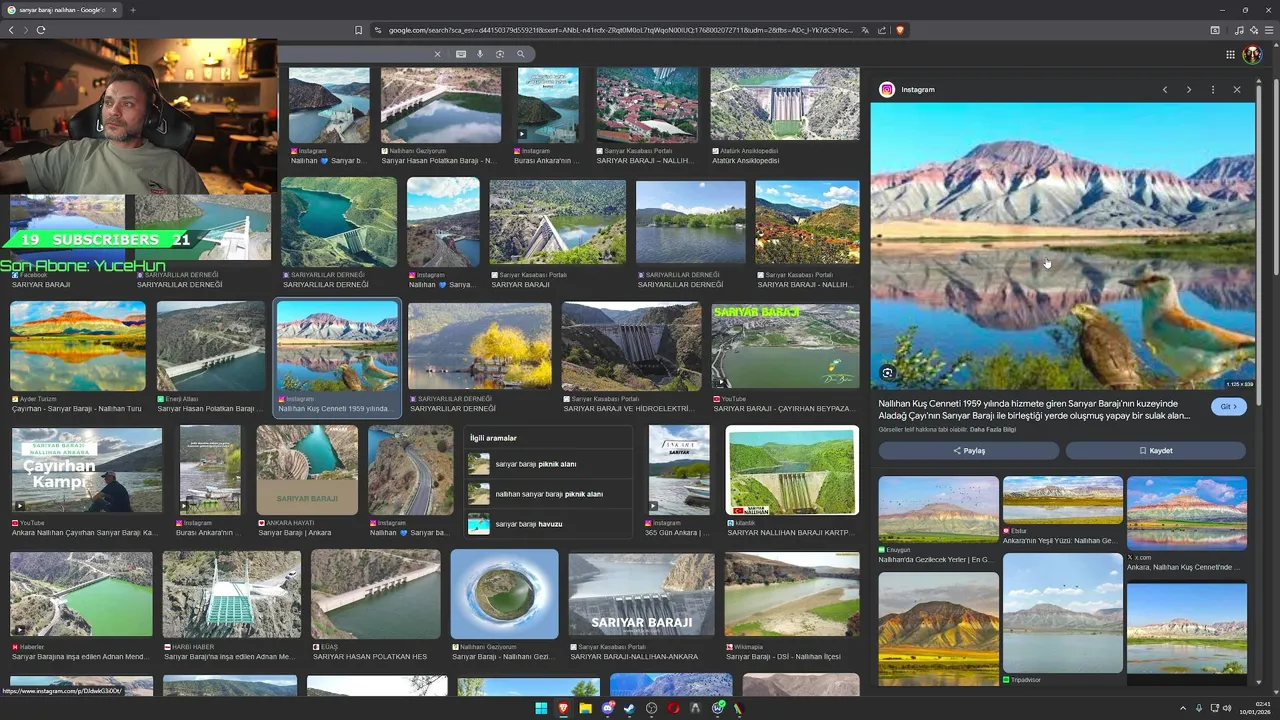
Task: Click the Lens search icon on preview image
Action: [x=887, y=373]
